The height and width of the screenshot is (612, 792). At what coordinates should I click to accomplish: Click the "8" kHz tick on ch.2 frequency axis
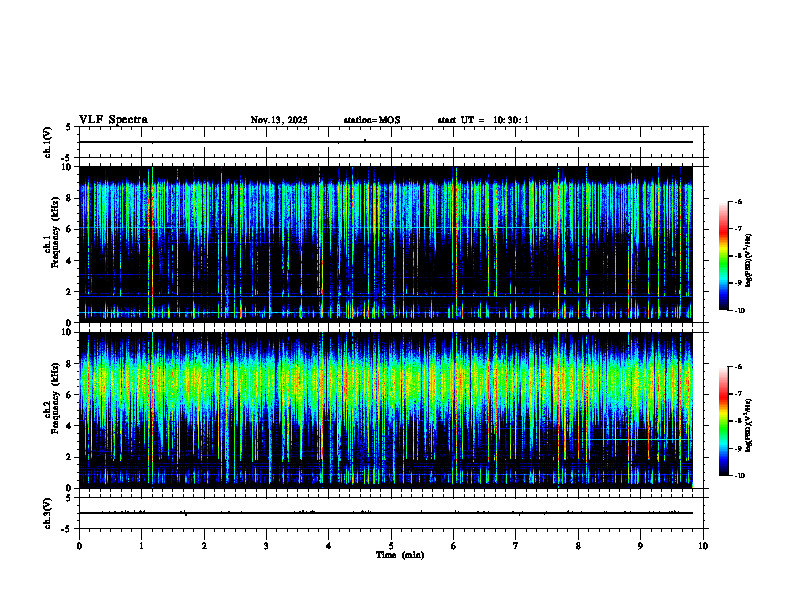coord(69,364)
